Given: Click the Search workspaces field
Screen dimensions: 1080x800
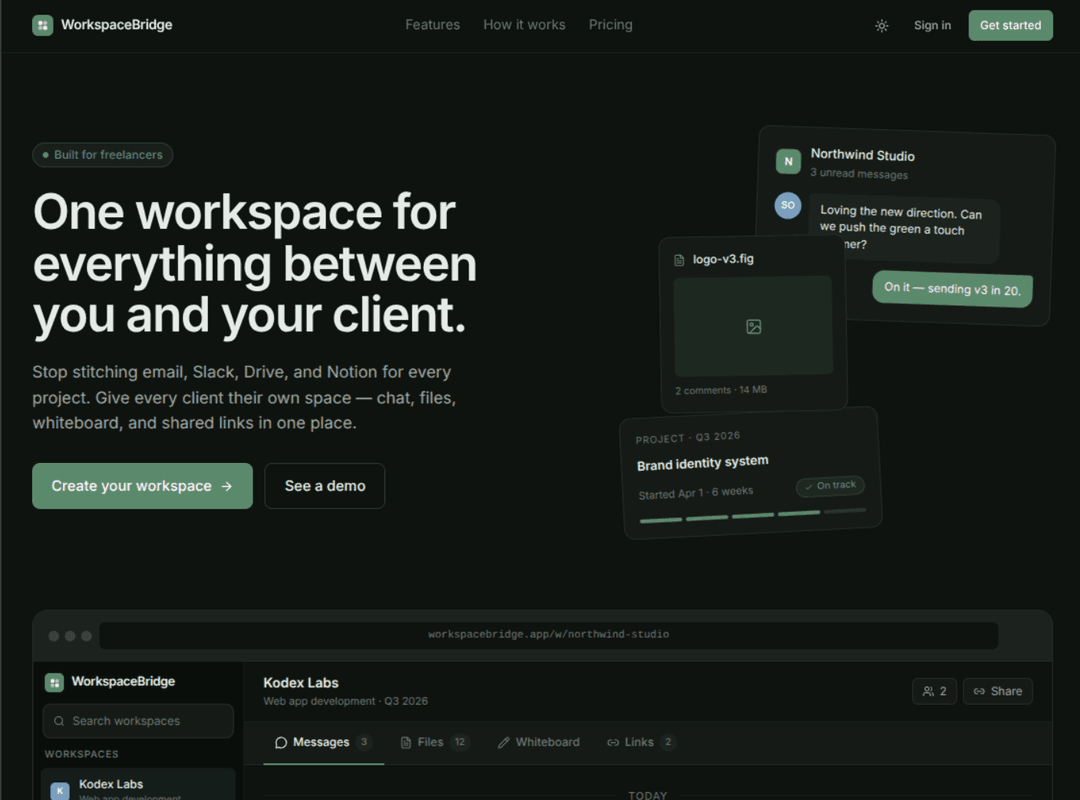Looking at the screenshot, I should click(138, 721).
